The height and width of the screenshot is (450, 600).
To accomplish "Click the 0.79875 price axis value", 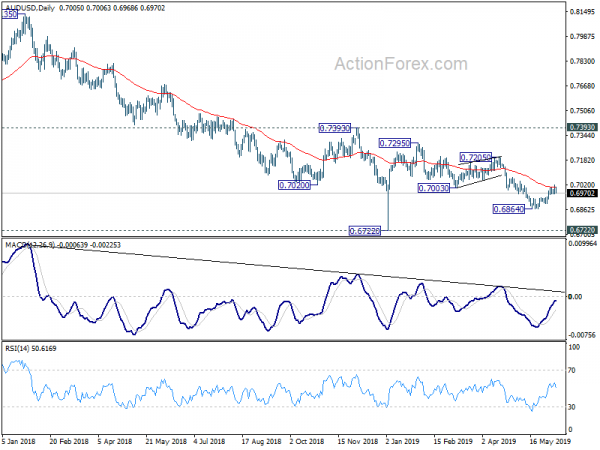I will pyautogui.click(x=582, y=37).
